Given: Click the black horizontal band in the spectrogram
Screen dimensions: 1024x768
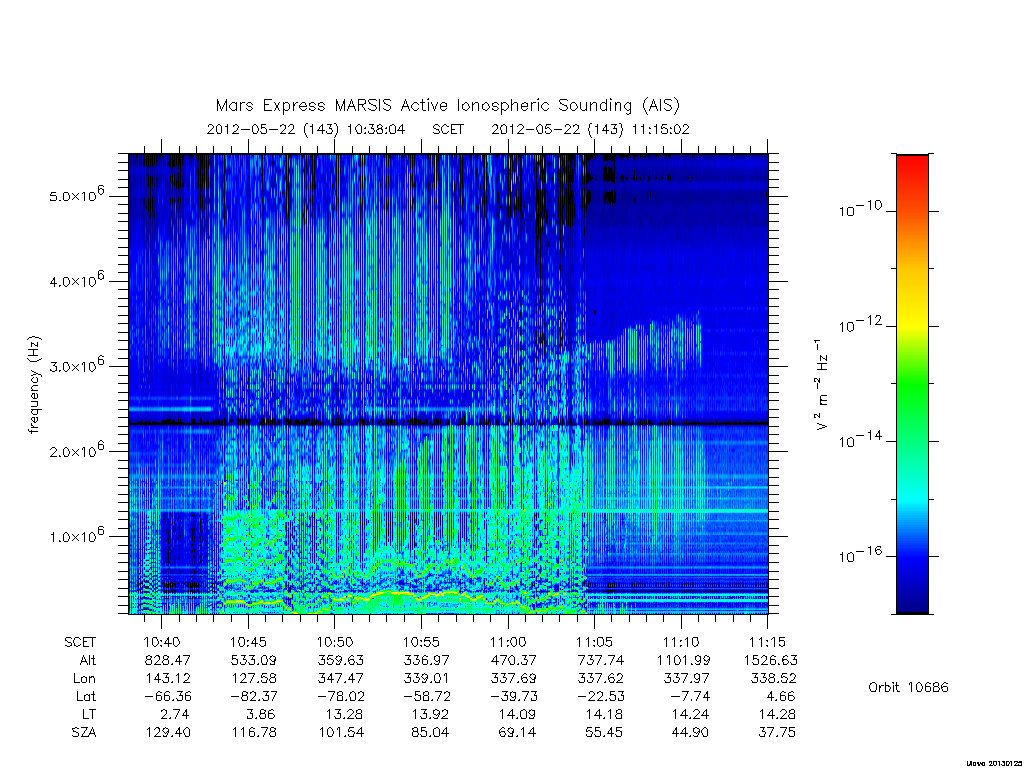Looking at the screenshot, I should pos(449,423).
